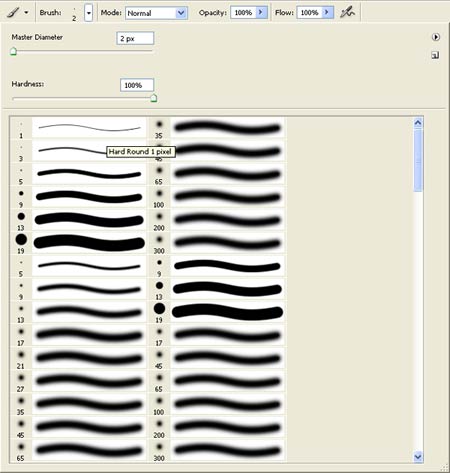
Task: Click the Opacity value field
Action: tap(243, 13)
